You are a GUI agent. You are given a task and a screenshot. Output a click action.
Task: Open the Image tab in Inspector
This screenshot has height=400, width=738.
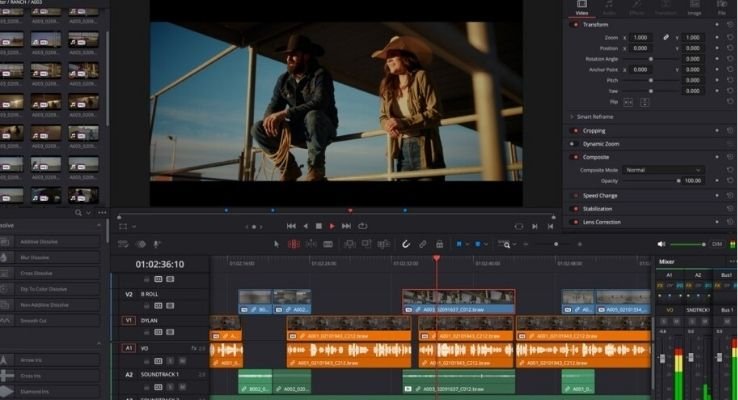coord(694,7)
